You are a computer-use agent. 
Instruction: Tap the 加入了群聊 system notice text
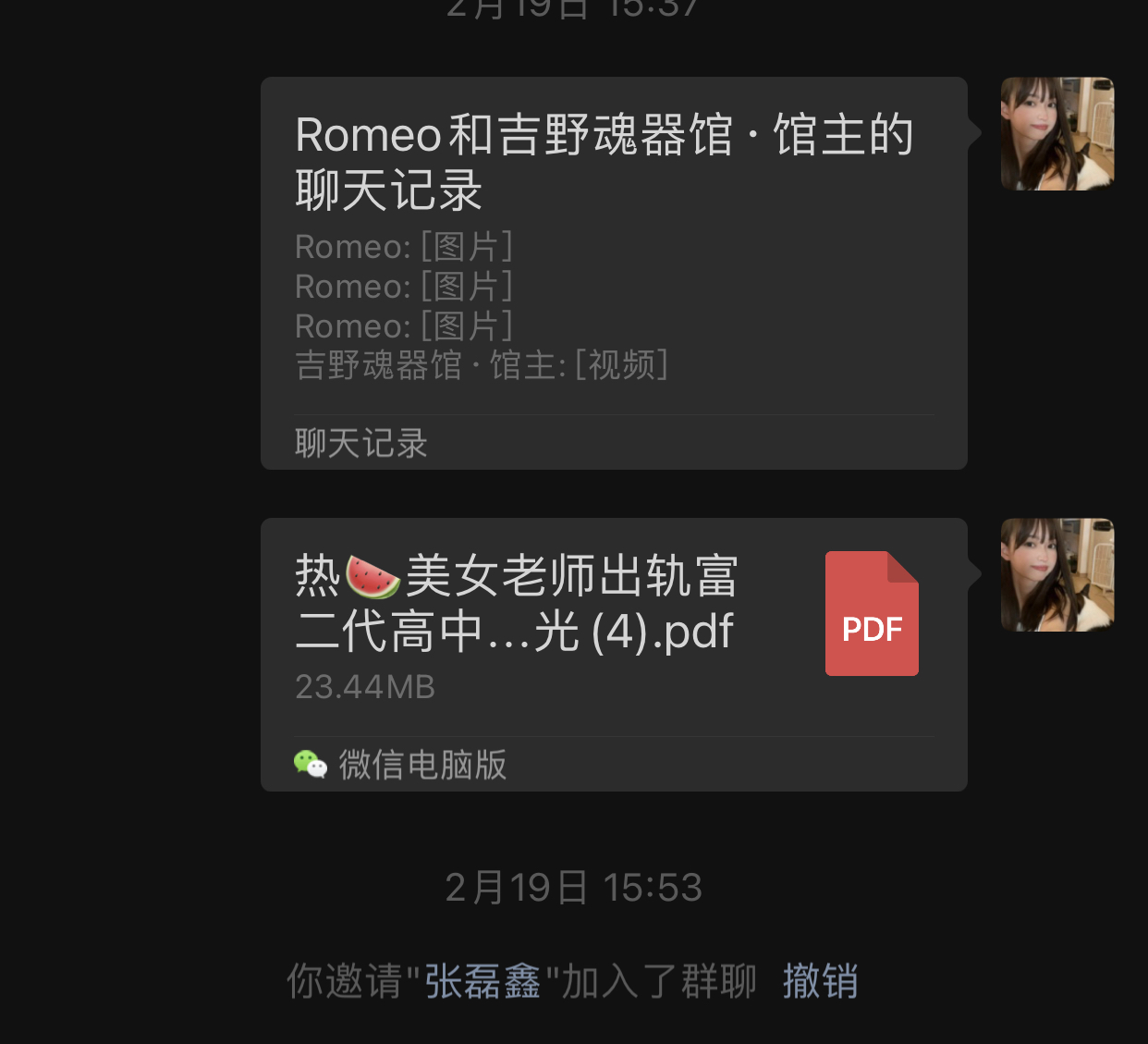coord(659,981)
